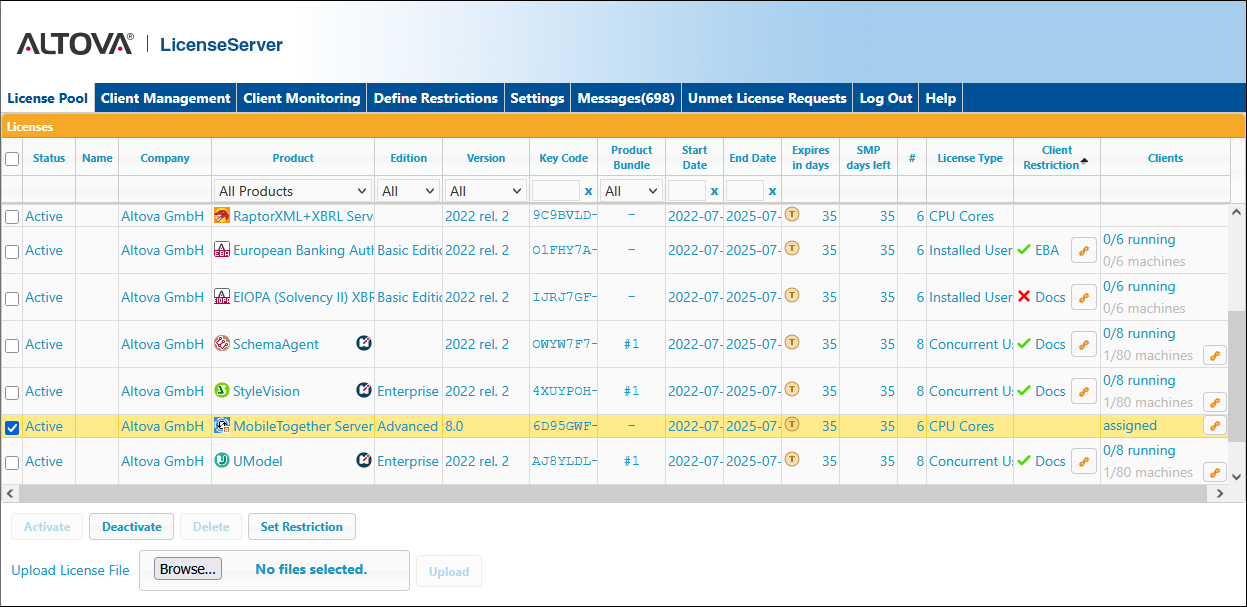Click the red X restriction icon in the EIOPA row
The height and width of the screenshot is (607, 1247).
pyautogui.click(x=1024, y=297)
